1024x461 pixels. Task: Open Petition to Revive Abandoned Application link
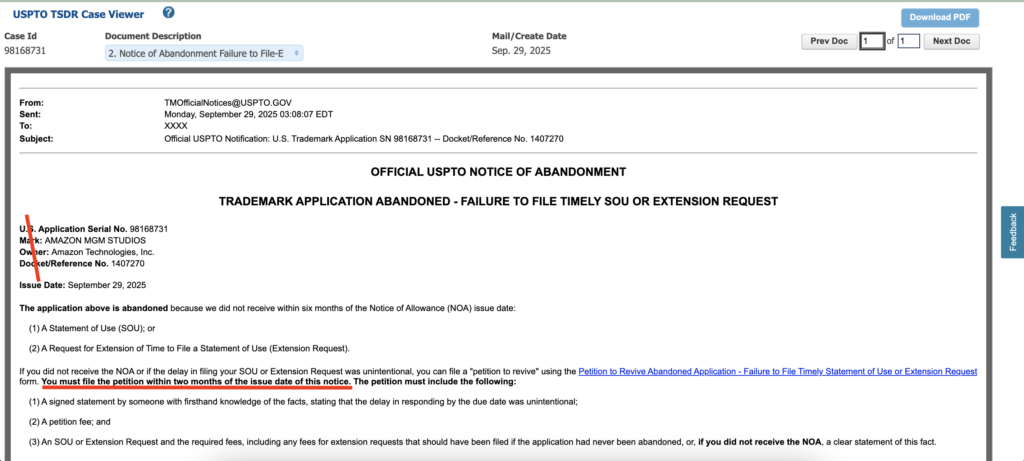(777, 372)
